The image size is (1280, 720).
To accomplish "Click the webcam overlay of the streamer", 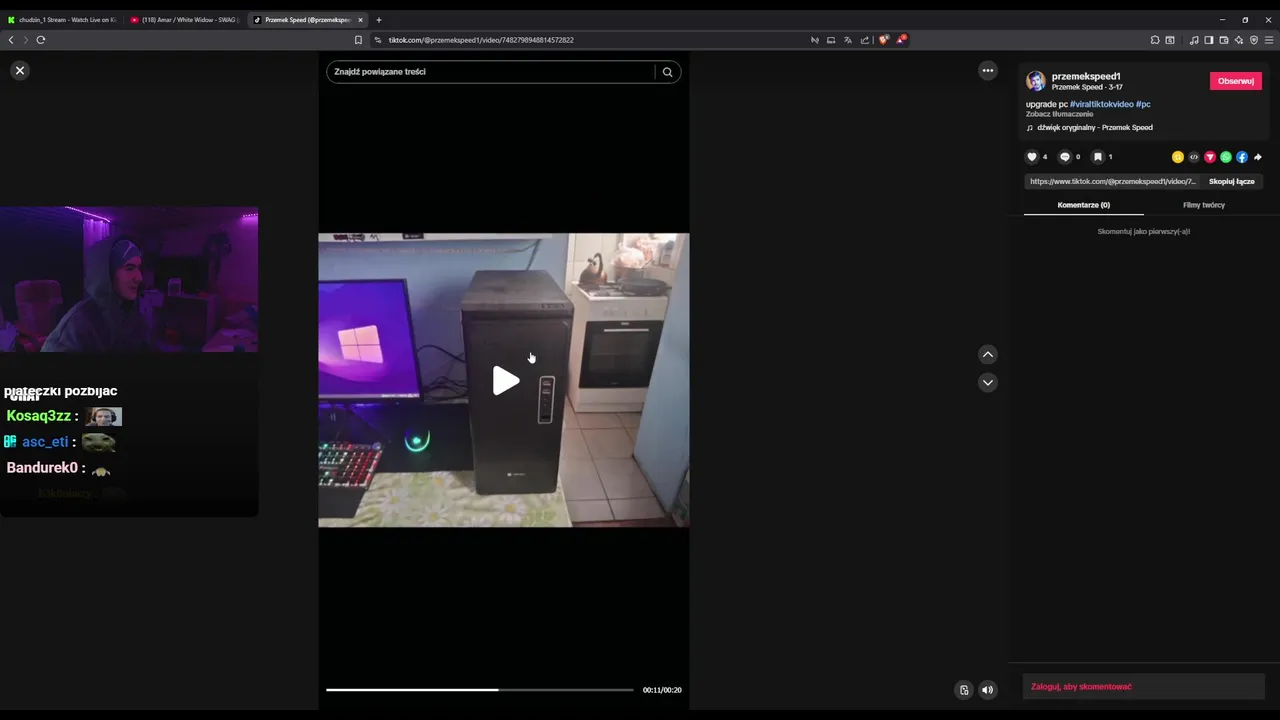I will pos(129,279).
